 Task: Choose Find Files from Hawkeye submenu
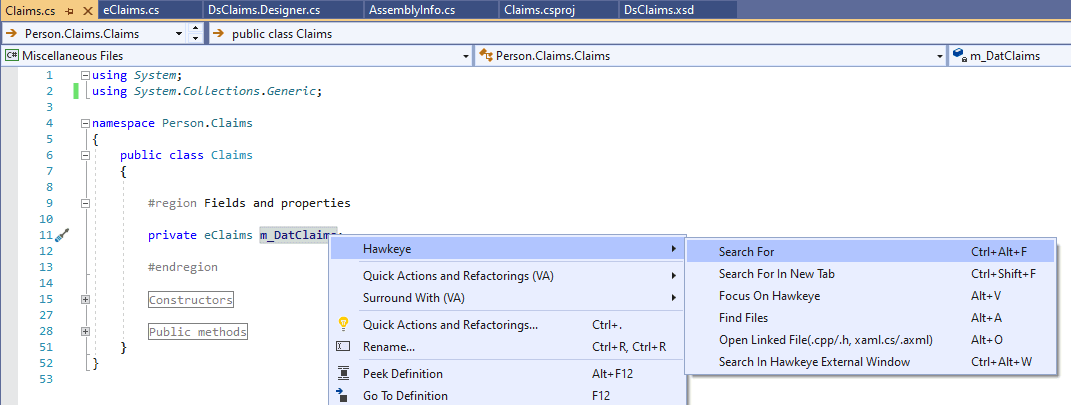(743, 318)
